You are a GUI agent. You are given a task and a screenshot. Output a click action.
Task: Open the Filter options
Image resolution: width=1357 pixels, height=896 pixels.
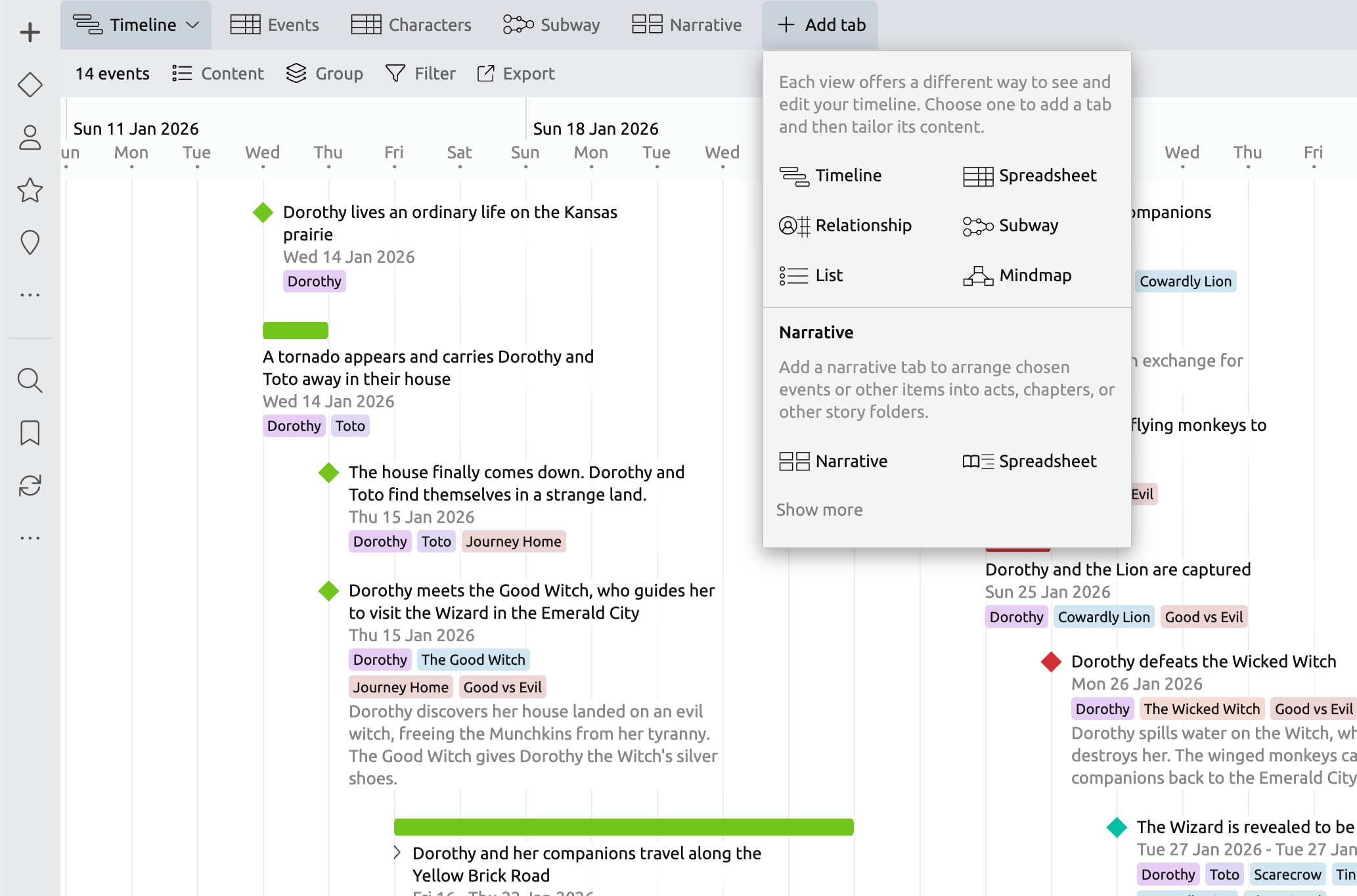point(420,74)
